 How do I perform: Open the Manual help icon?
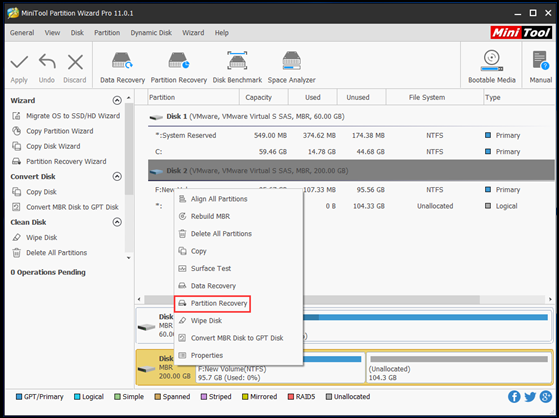[540, 67]
